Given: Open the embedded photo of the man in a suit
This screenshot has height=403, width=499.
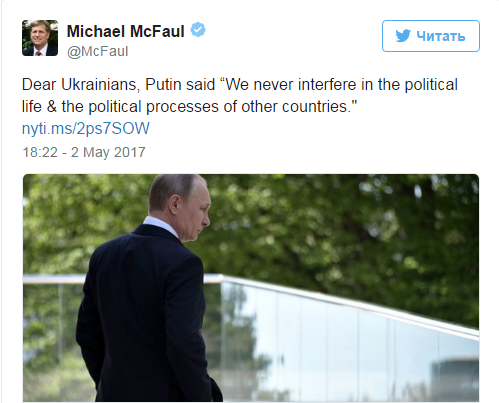Looking at the screenshot, I should point(251,288).
